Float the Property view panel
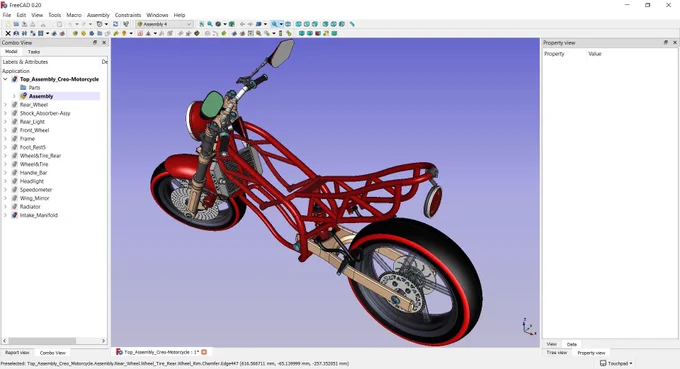 pyautogui.click(x=666, y=42)
